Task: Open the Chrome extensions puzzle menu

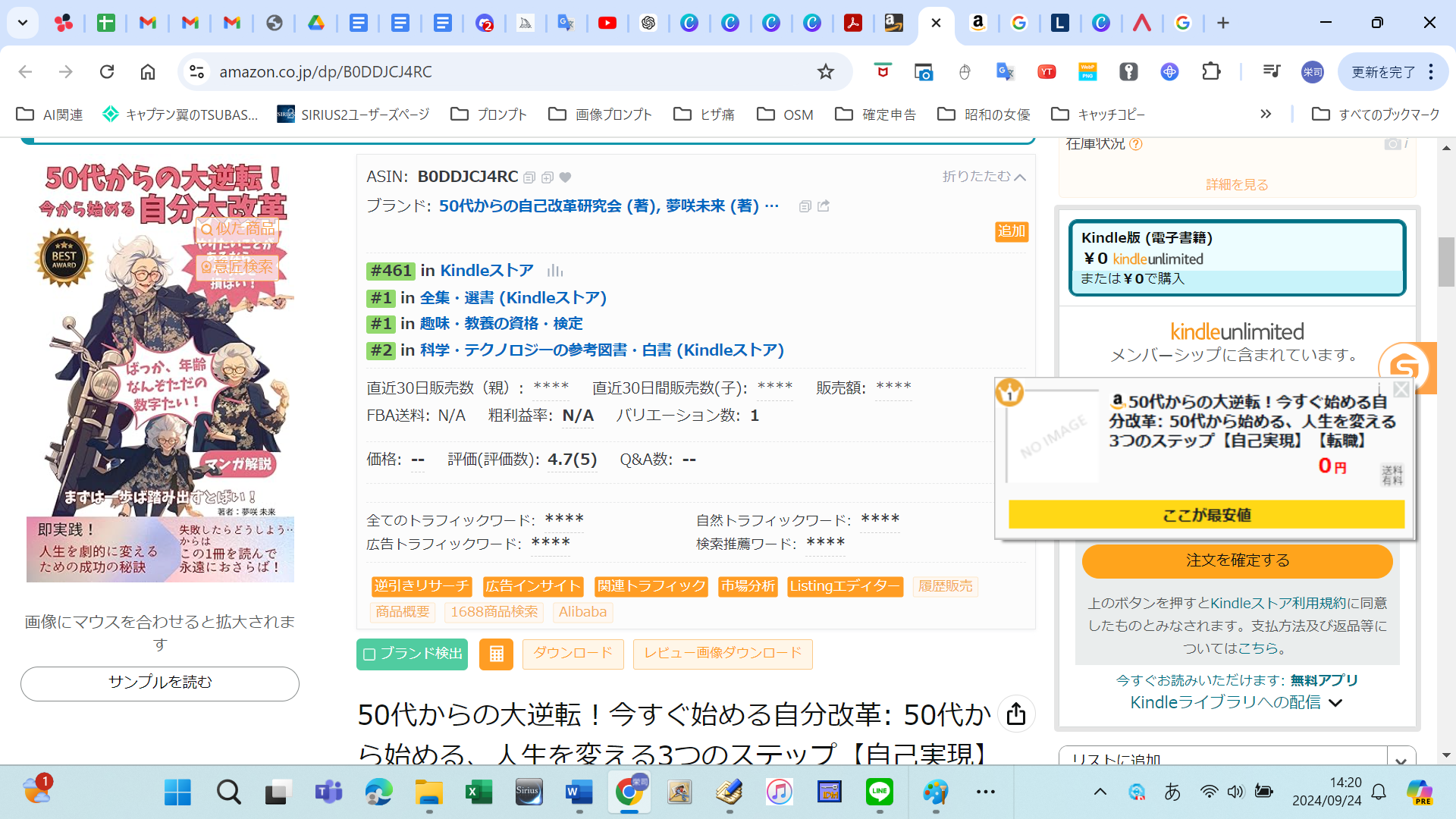Action: pos(1211,71)
